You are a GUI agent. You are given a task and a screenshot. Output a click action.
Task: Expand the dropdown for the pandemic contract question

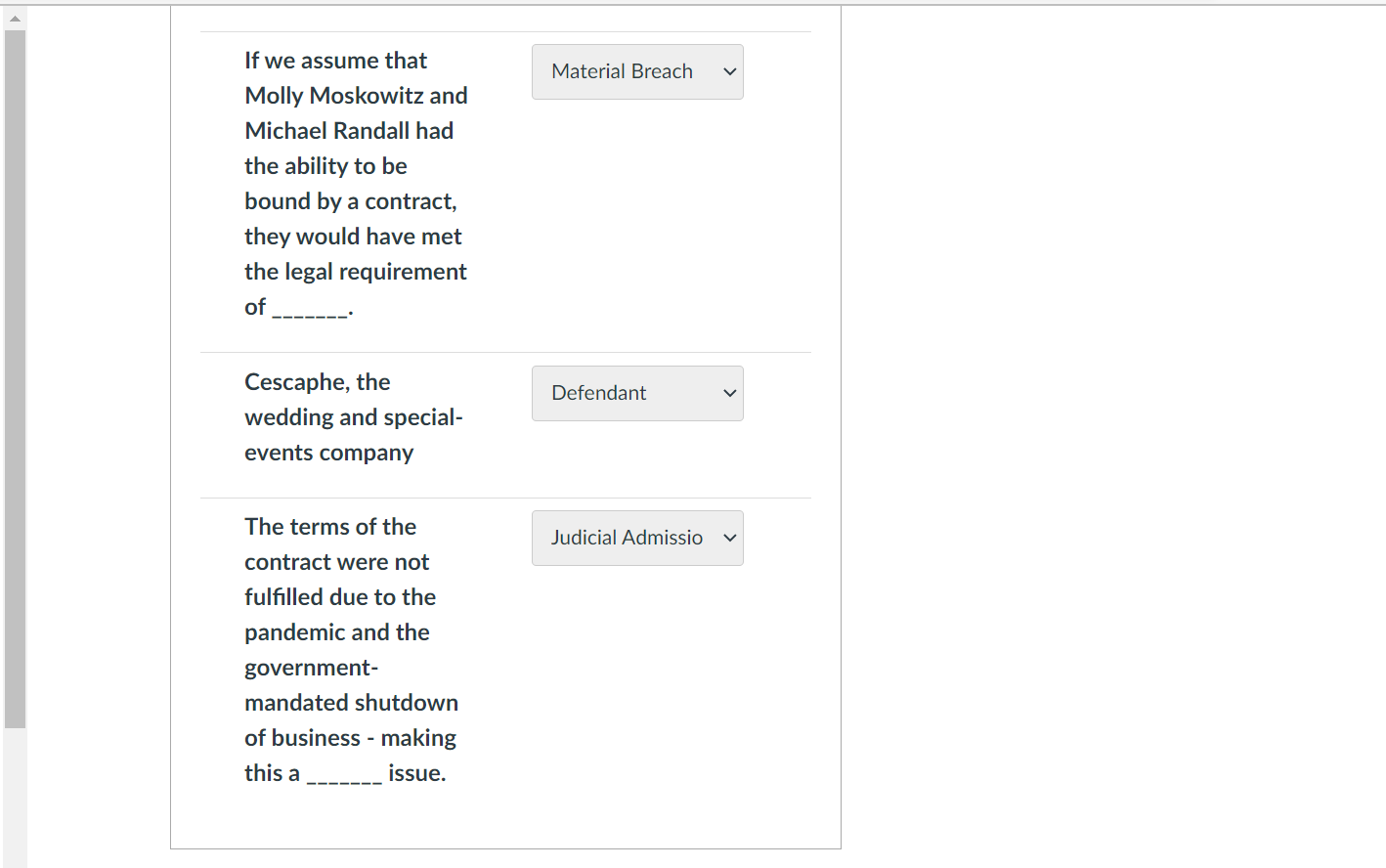click(637, 538)
